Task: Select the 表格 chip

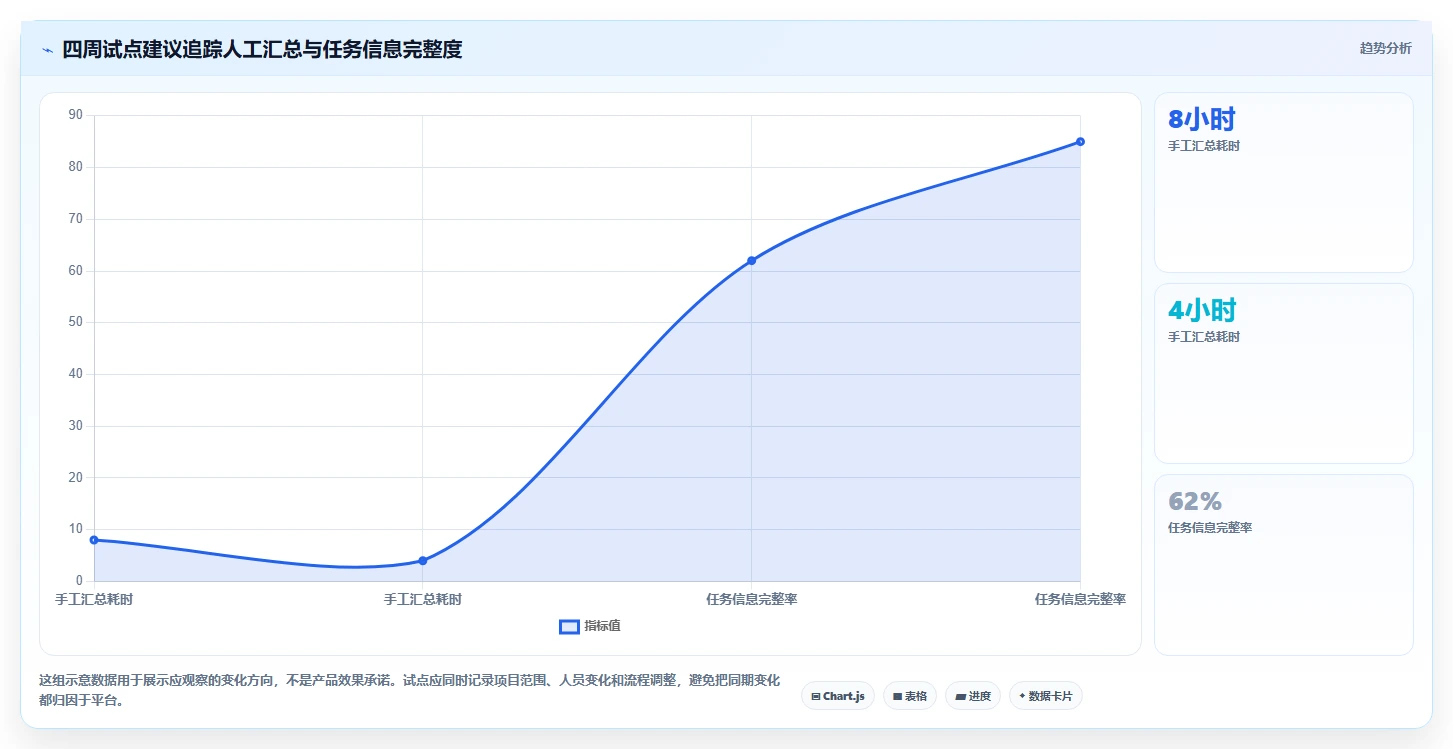Action: click(910, 696)
